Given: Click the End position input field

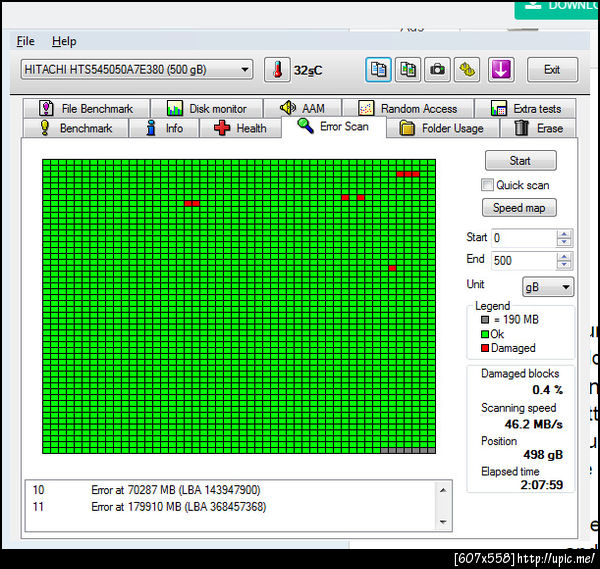Looking at the screenshot, I should tap(523, 261).
